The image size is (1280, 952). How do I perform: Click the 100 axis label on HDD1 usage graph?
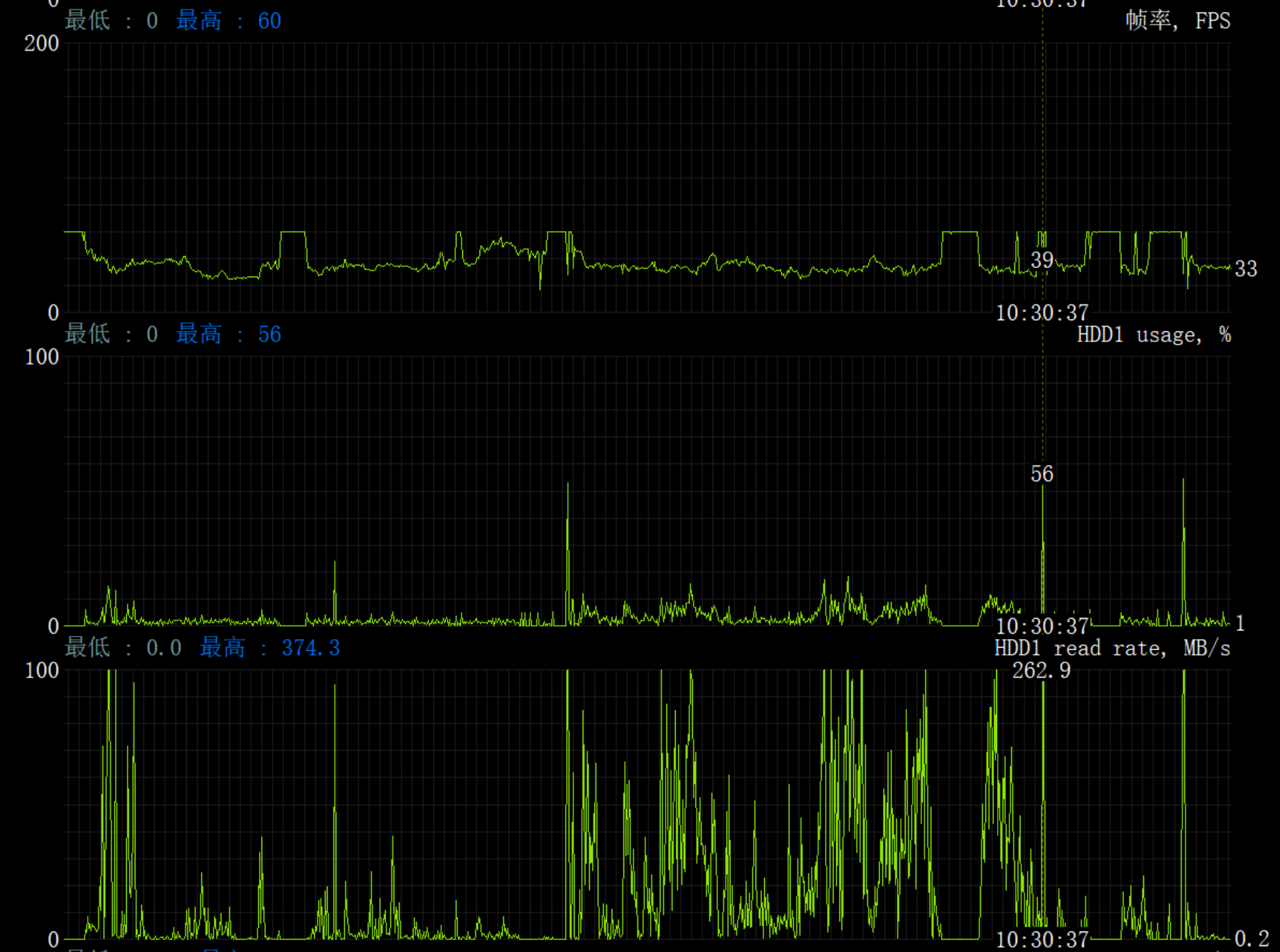click(x=41, y=357)
